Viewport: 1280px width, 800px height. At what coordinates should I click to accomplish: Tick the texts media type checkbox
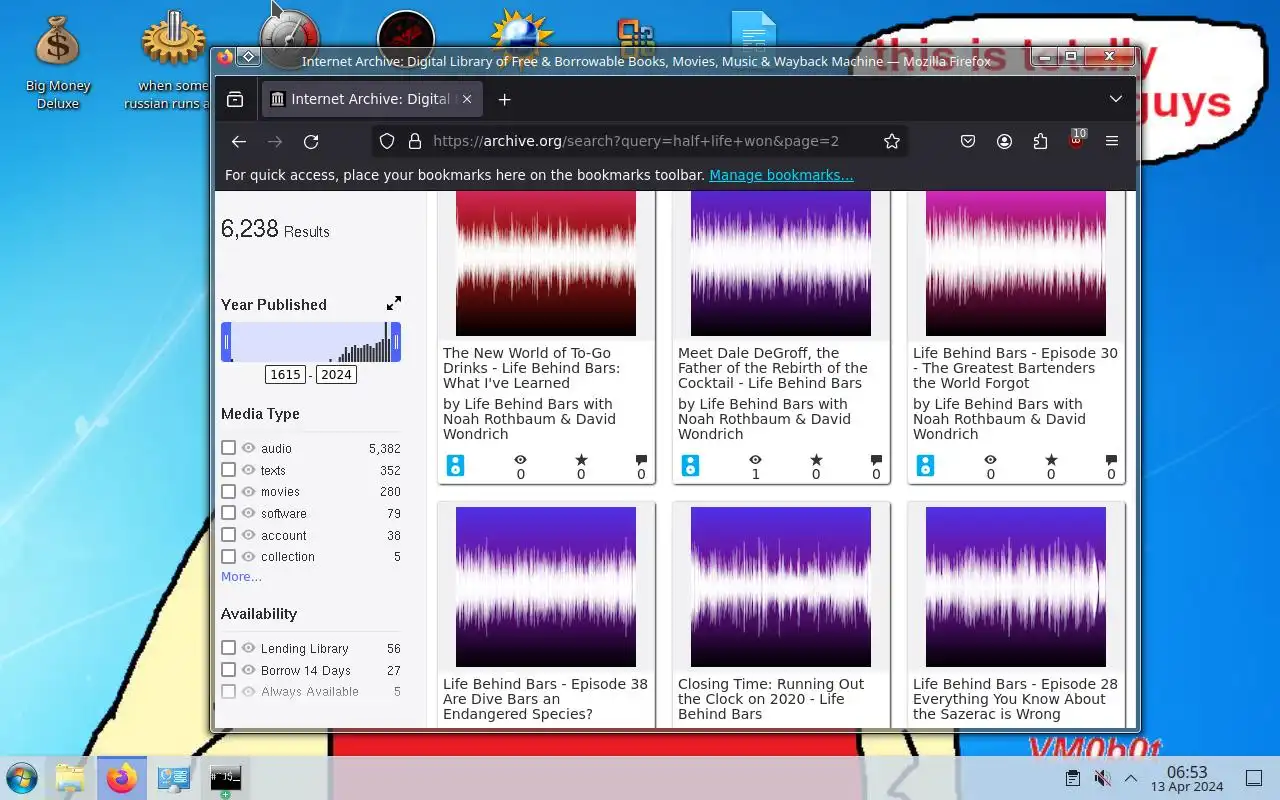click(x=228, y=470)
